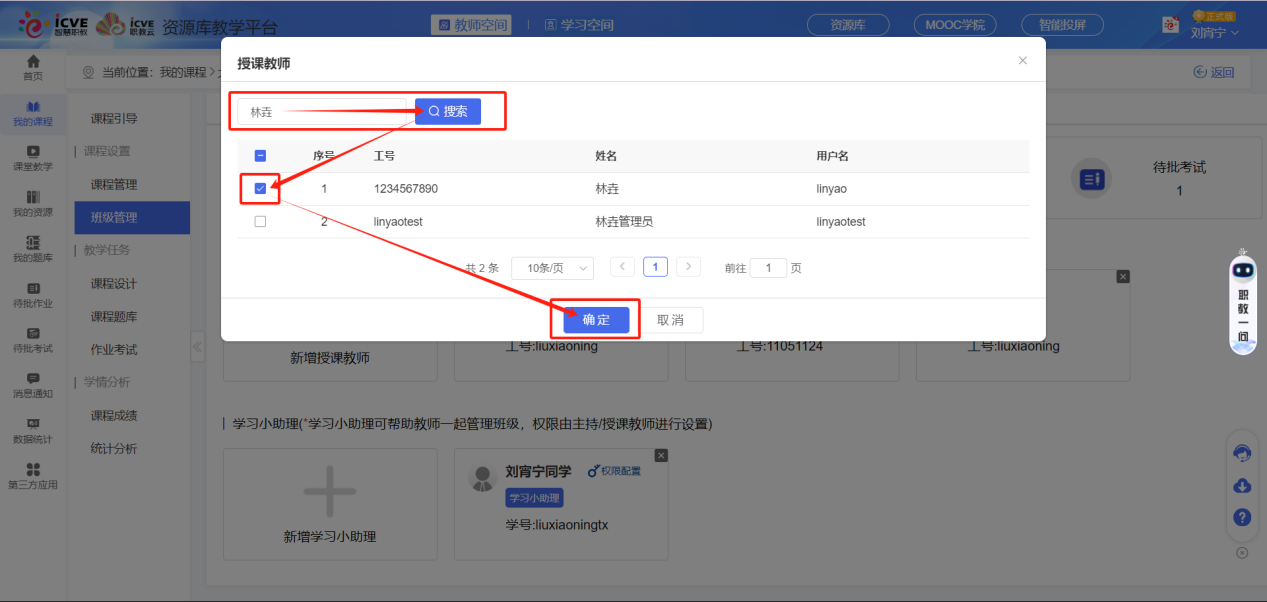Switch to the 学习空间 tab
The width and height of the screenshot is (1267, 602).
pos(579,25)
